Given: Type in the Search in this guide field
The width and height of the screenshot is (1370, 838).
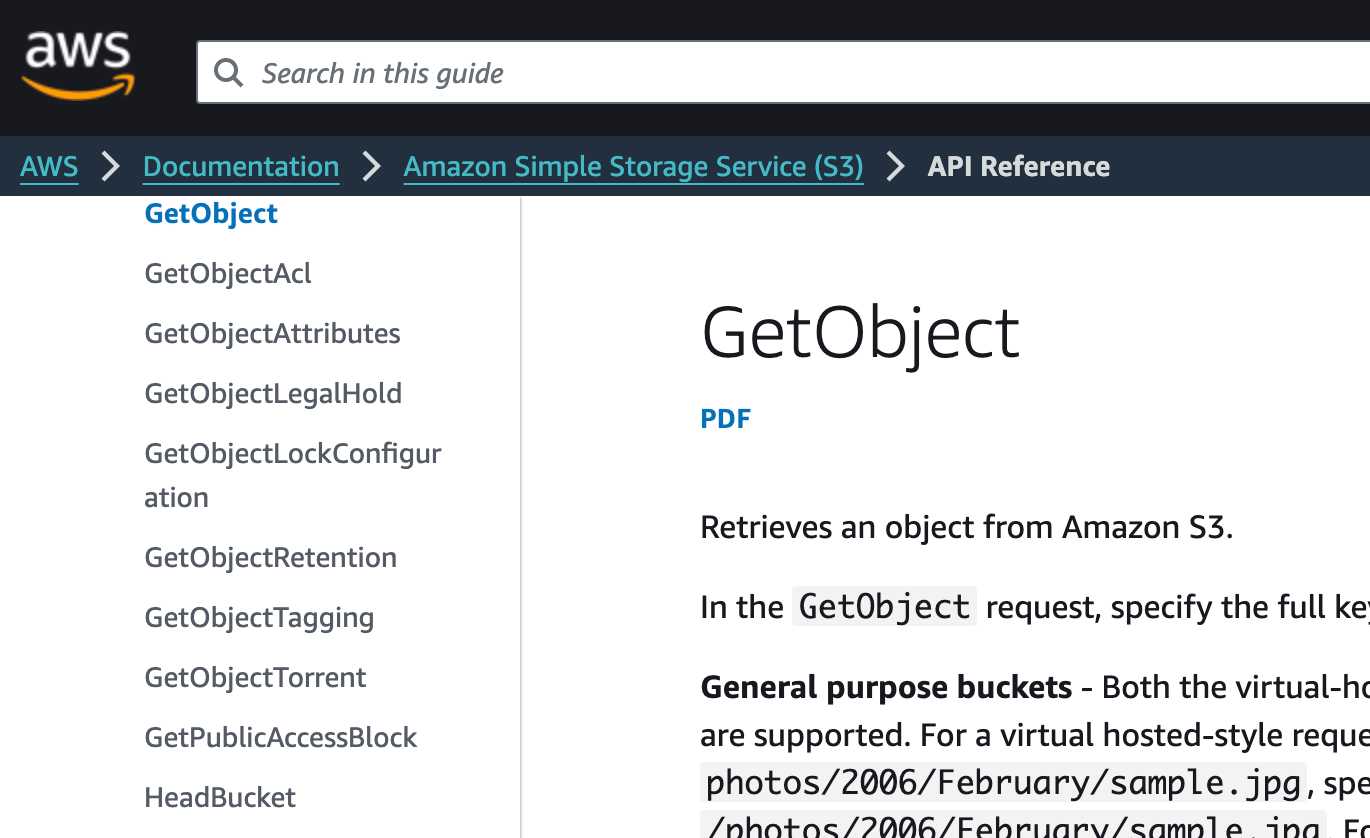Looking at the screenshot, I should pos(780,73).
